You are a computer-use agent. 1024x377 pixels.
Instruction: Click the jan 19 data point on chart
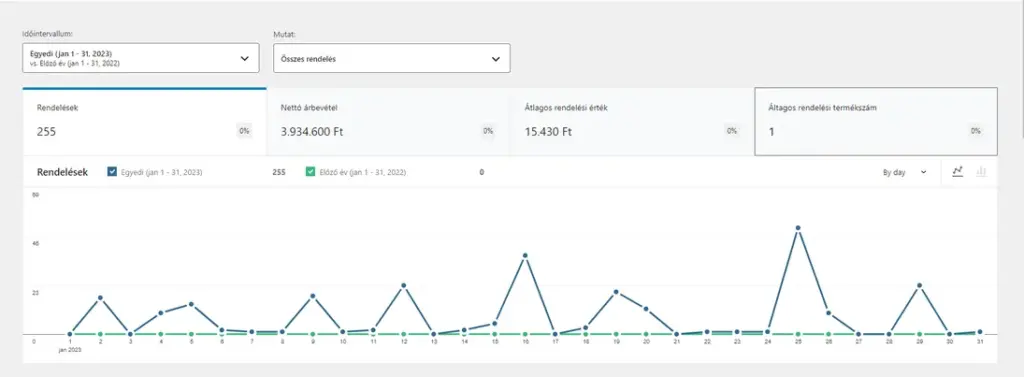(x=616, y=292)
